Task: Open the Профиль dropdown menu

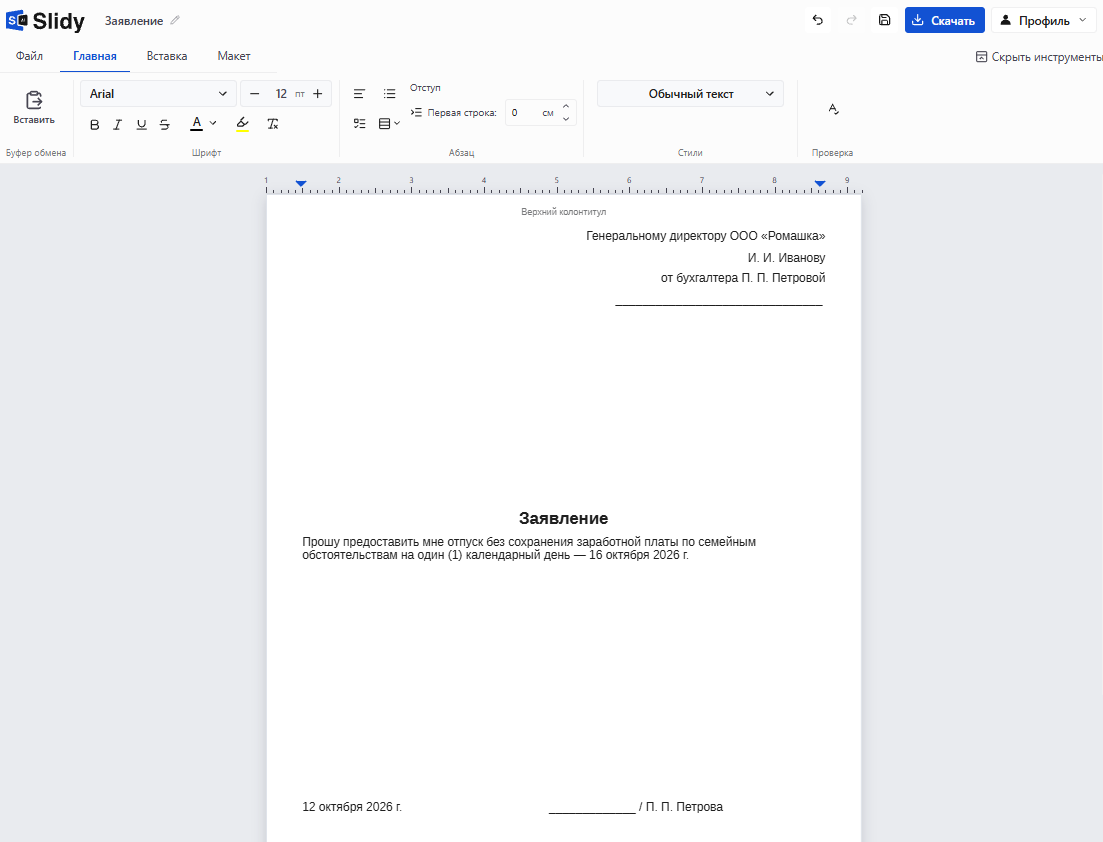Action: coord(1043,20)
